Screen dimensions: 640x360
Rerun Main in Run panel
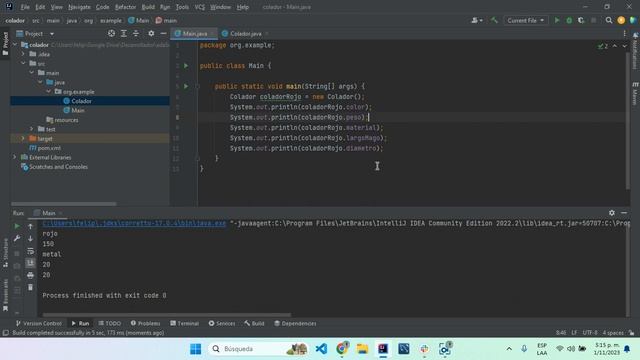(17, 226)
